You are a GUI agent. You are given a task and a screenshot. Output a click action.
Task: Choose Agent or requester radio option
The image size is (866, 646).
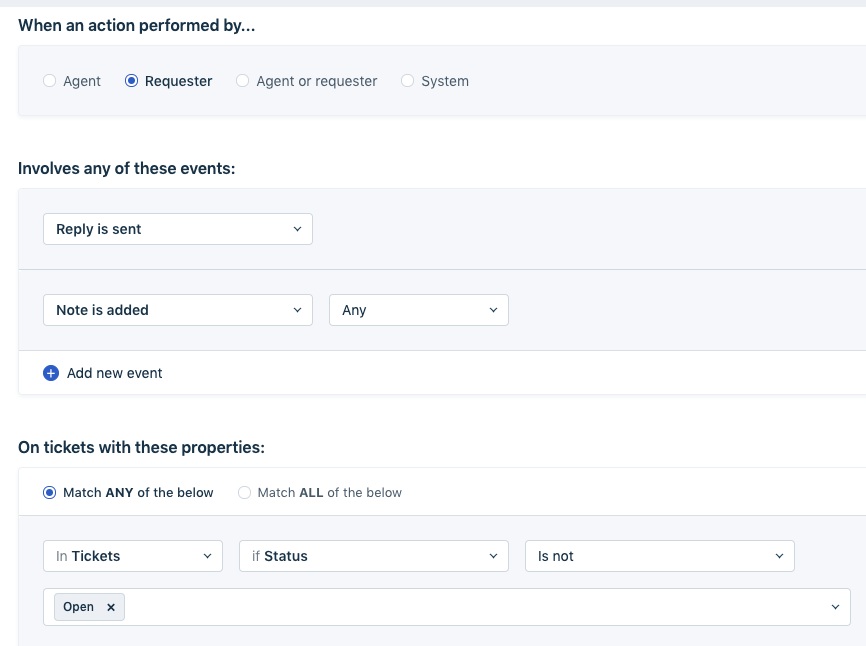click(x=242, y=81)
